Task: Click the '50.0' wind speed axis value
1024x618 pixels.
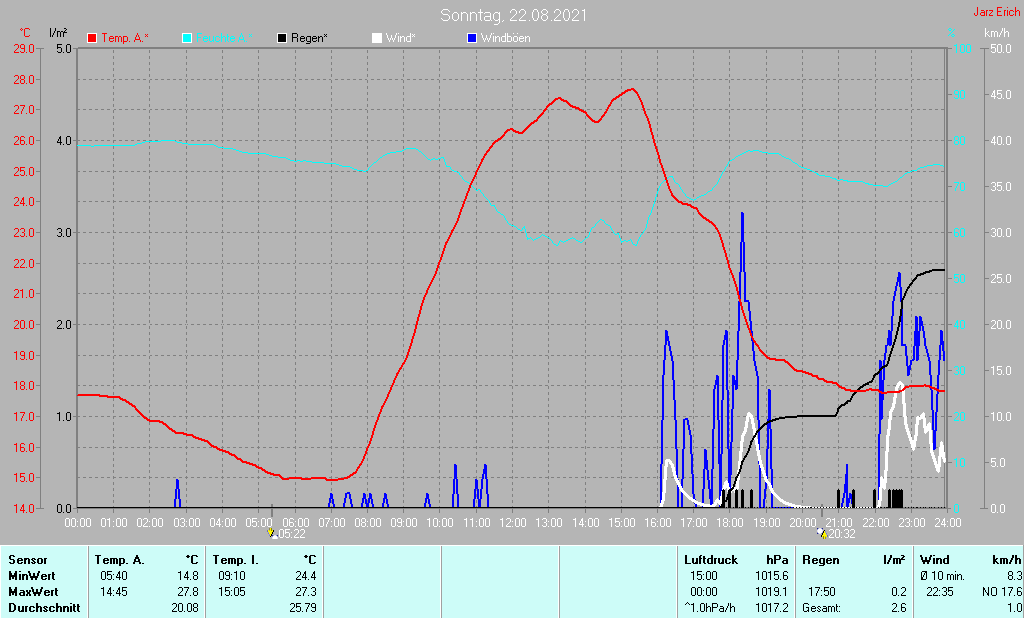Action: coord(1000,48)
